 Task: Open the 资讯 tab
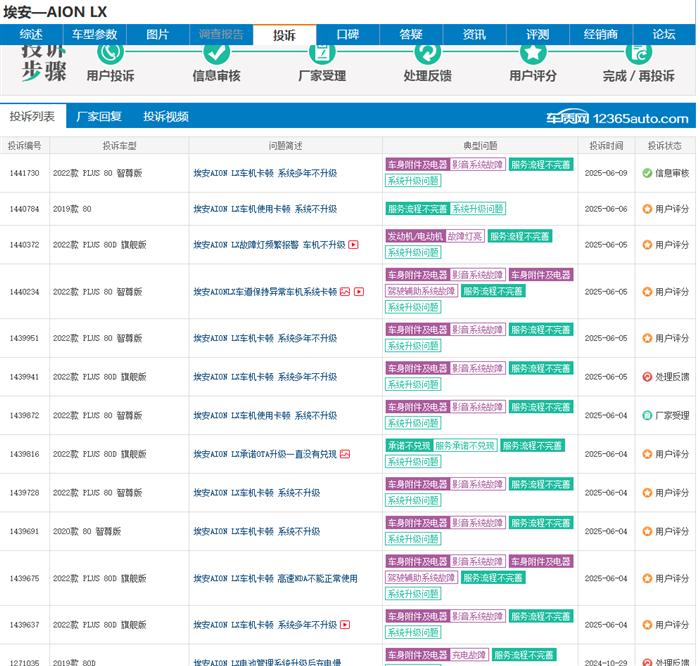[474, 34]
